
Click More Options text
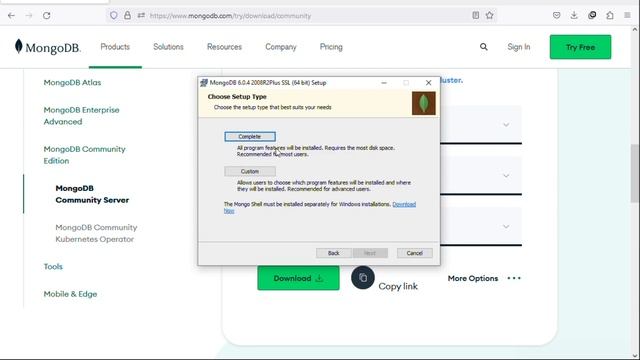pyautogui.click(x=473, y=278)
